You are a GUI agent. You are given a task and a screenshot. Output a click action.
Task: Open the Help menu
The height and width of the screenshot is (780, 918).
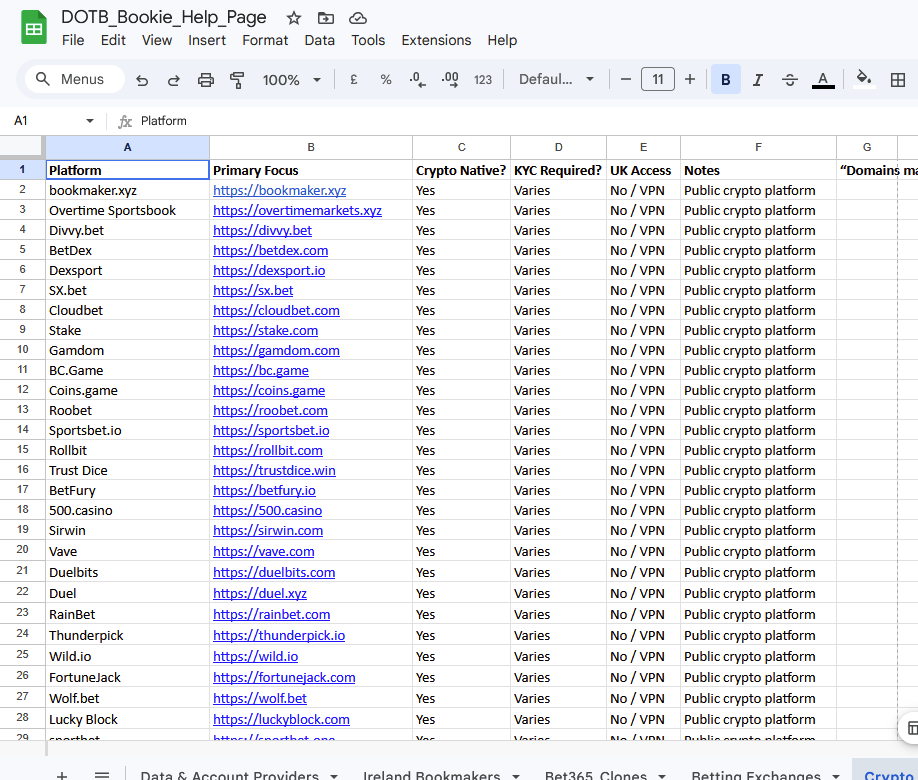[x=502, y=40]
